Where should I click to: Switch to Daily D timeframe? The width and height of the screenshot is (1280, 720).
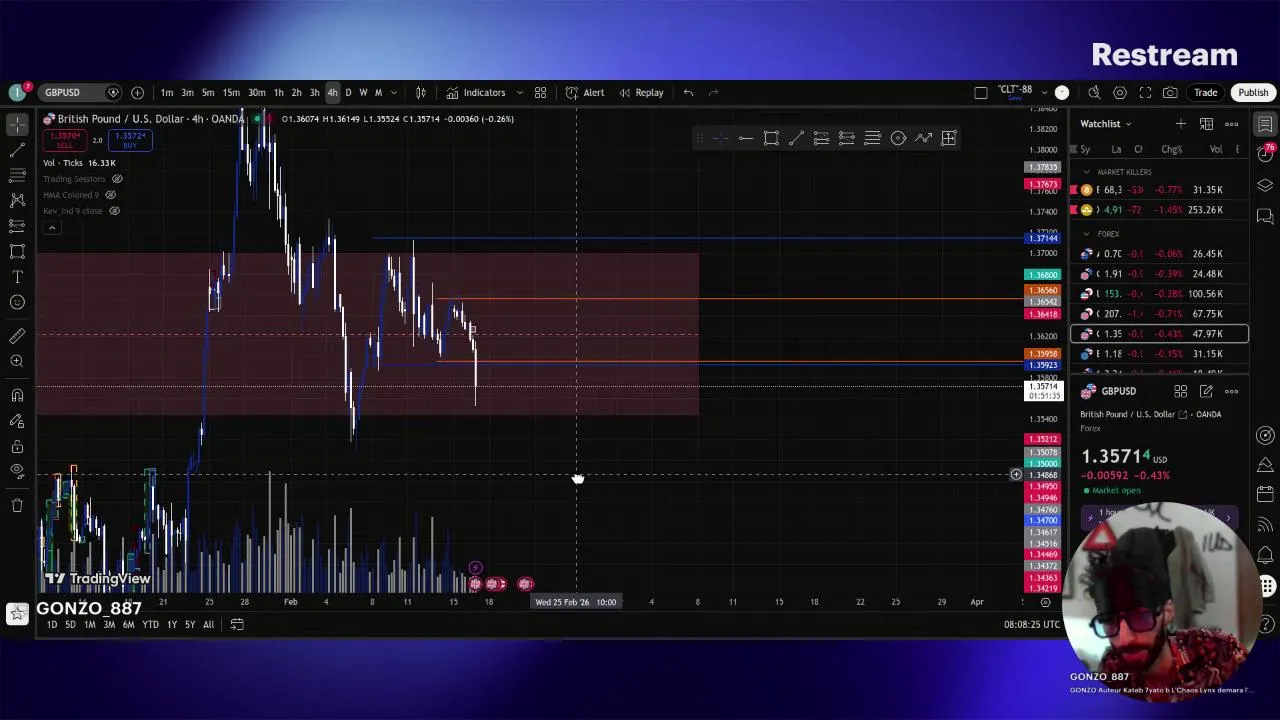coord(348,92)
